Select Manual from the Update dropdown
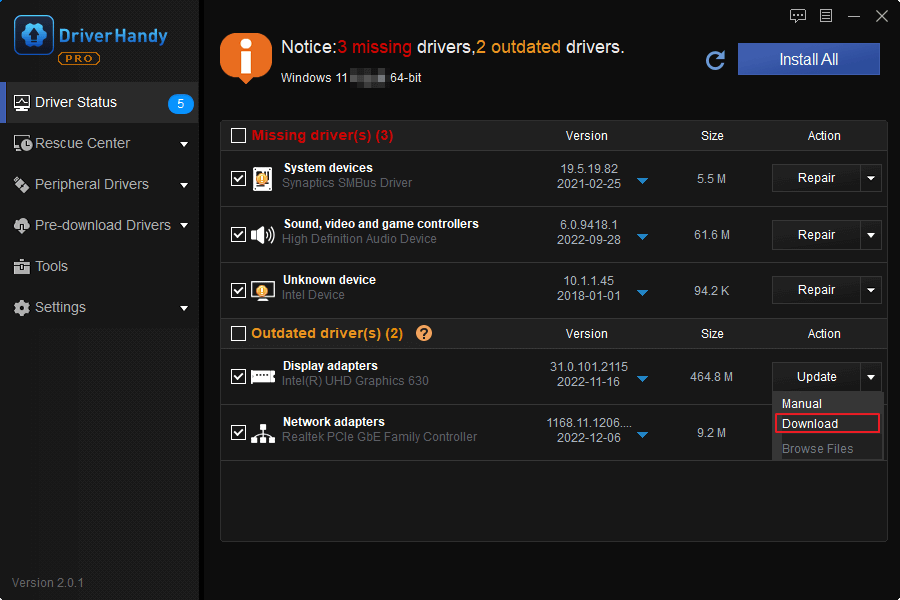Screen dimensions: 900x600 (x=802, y=404)
